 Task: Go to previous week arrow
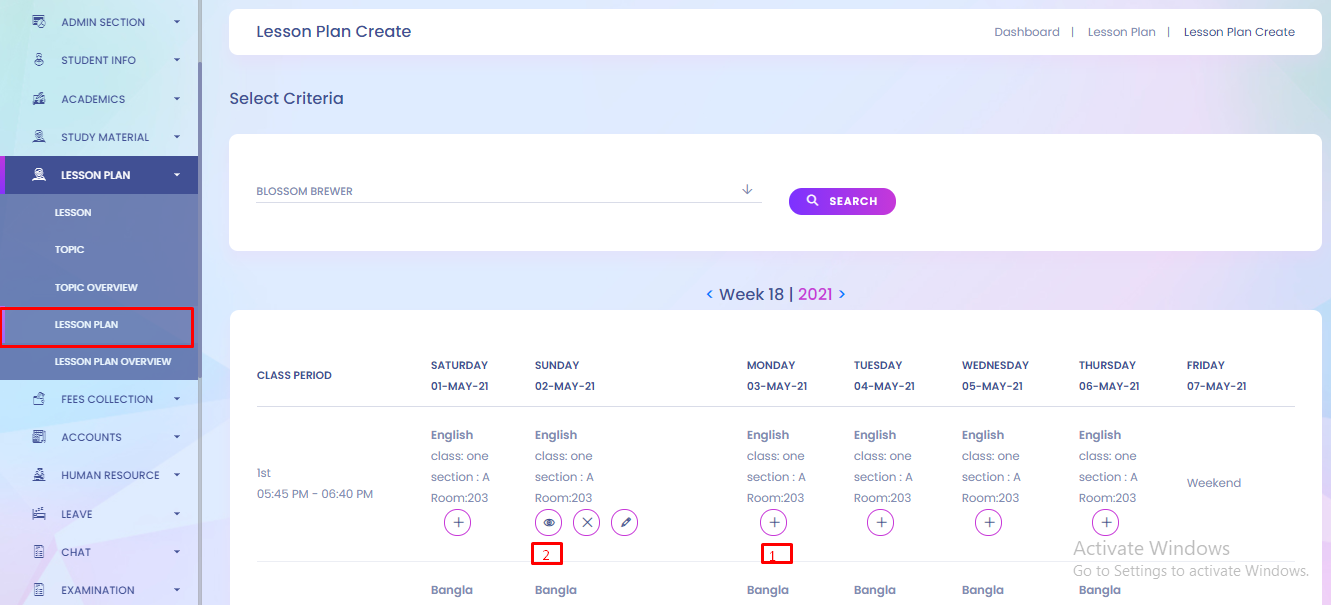point(710,294)
